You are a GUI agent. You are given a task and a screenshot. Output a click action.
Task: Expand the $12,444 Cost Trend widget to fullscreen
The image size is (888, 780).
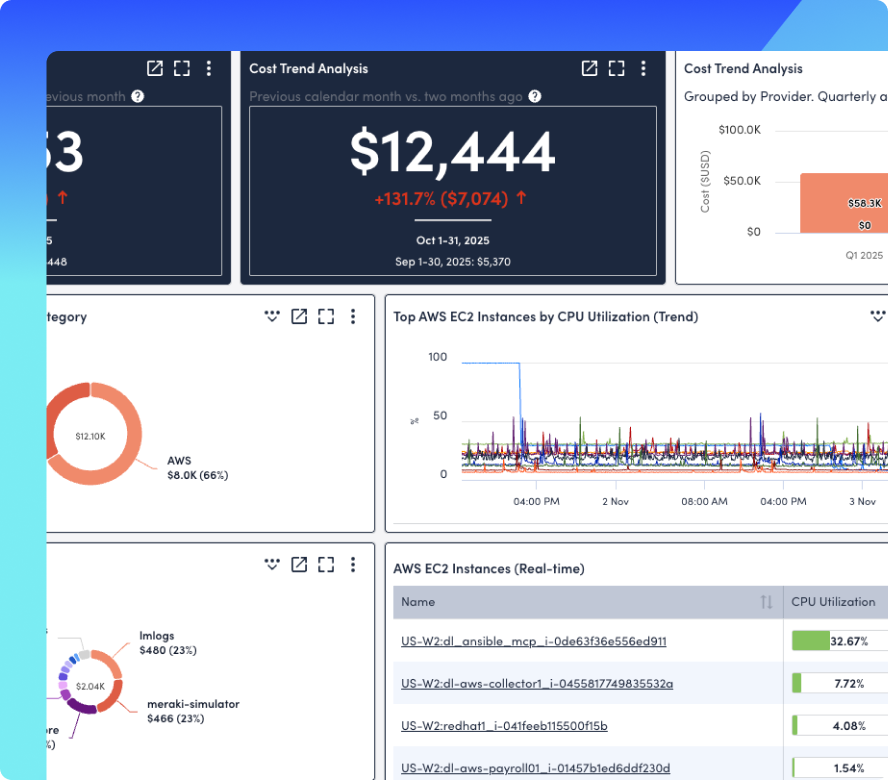click(x=617, y=68)
